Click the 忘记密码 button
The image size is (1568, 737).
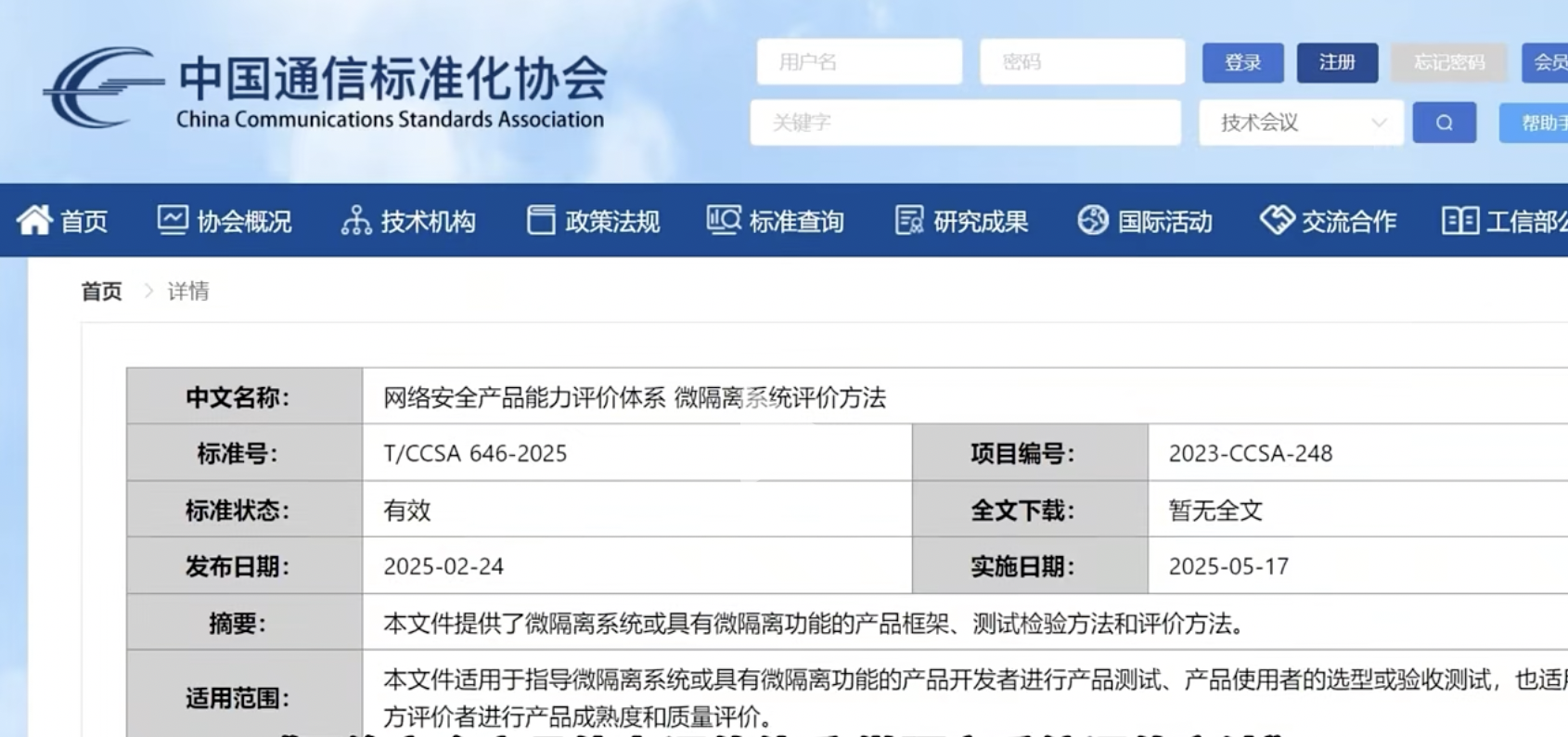click(x=1448, y=62)
